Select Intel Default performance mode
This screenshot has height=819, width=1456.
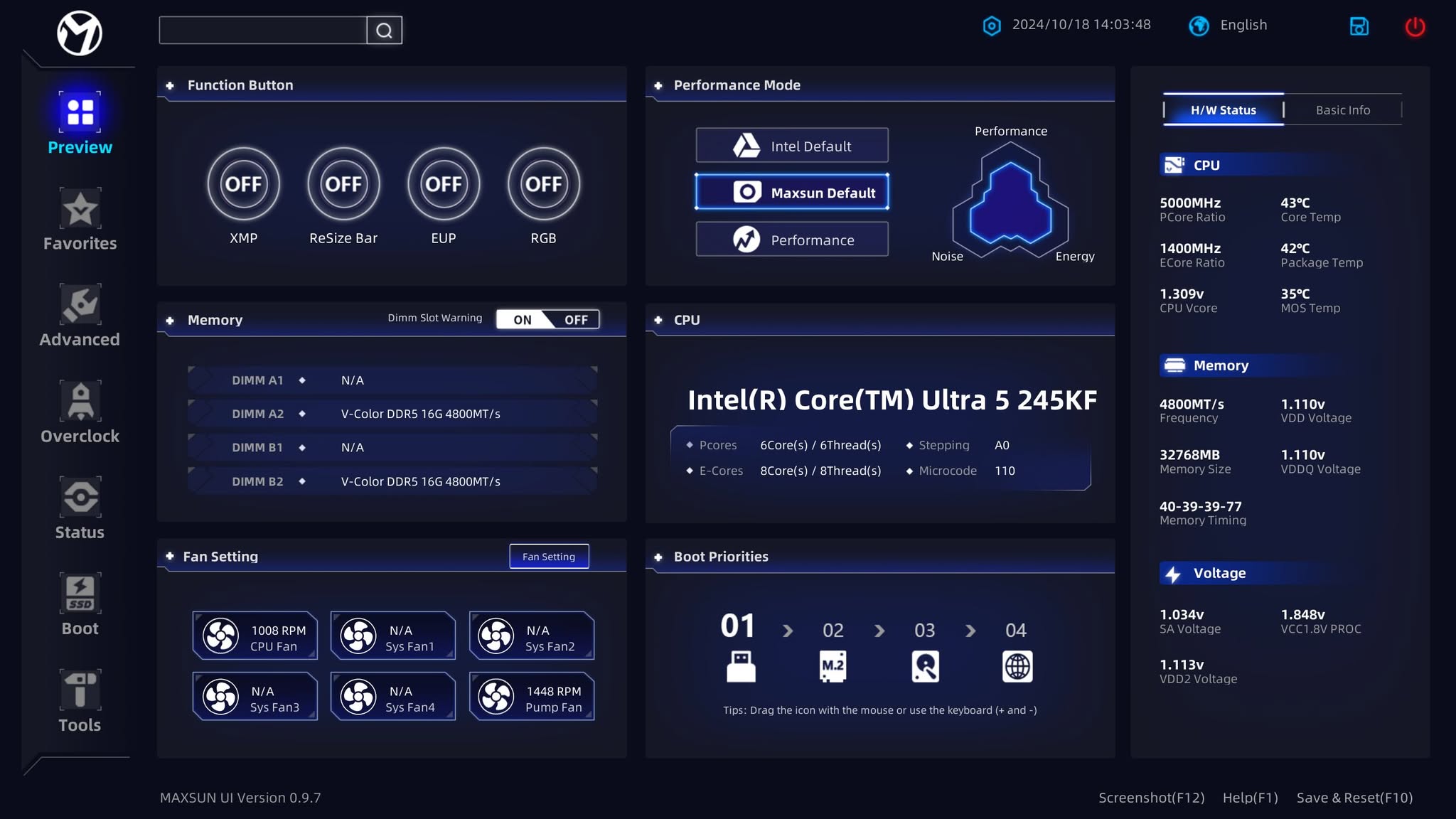pyautogui.click(x=792, y=146)
